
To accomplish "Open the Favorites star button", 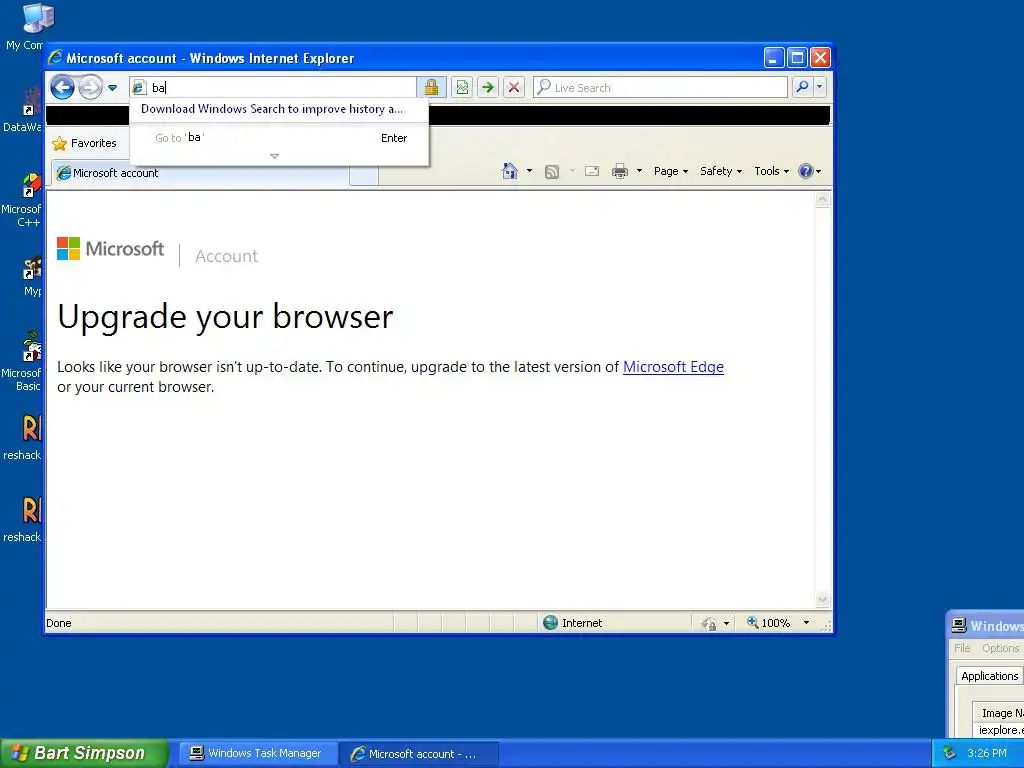I will (84, 143).
